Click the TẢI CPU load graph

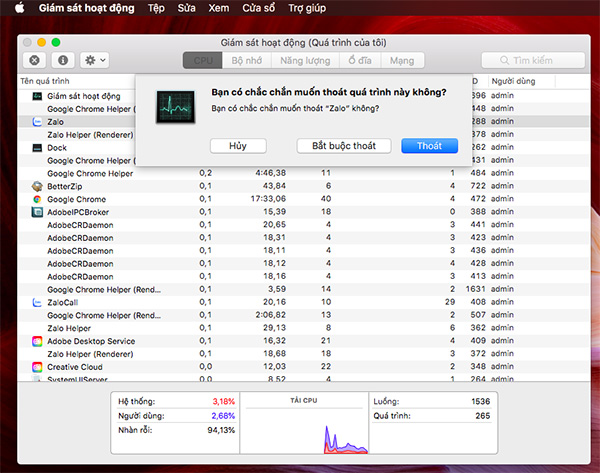[x=304, y=423]
